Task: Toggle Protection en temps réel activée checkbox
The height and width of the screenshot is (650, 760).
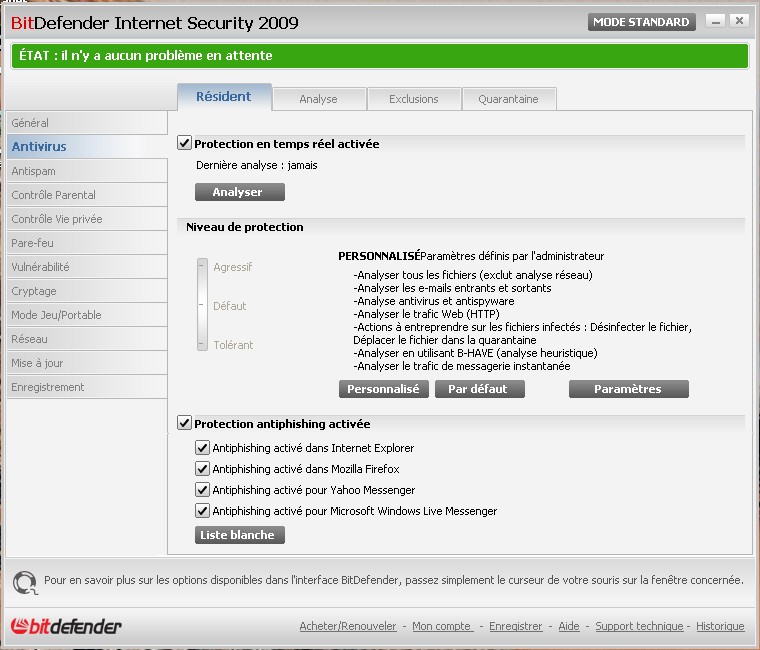Action: (184, 143)
